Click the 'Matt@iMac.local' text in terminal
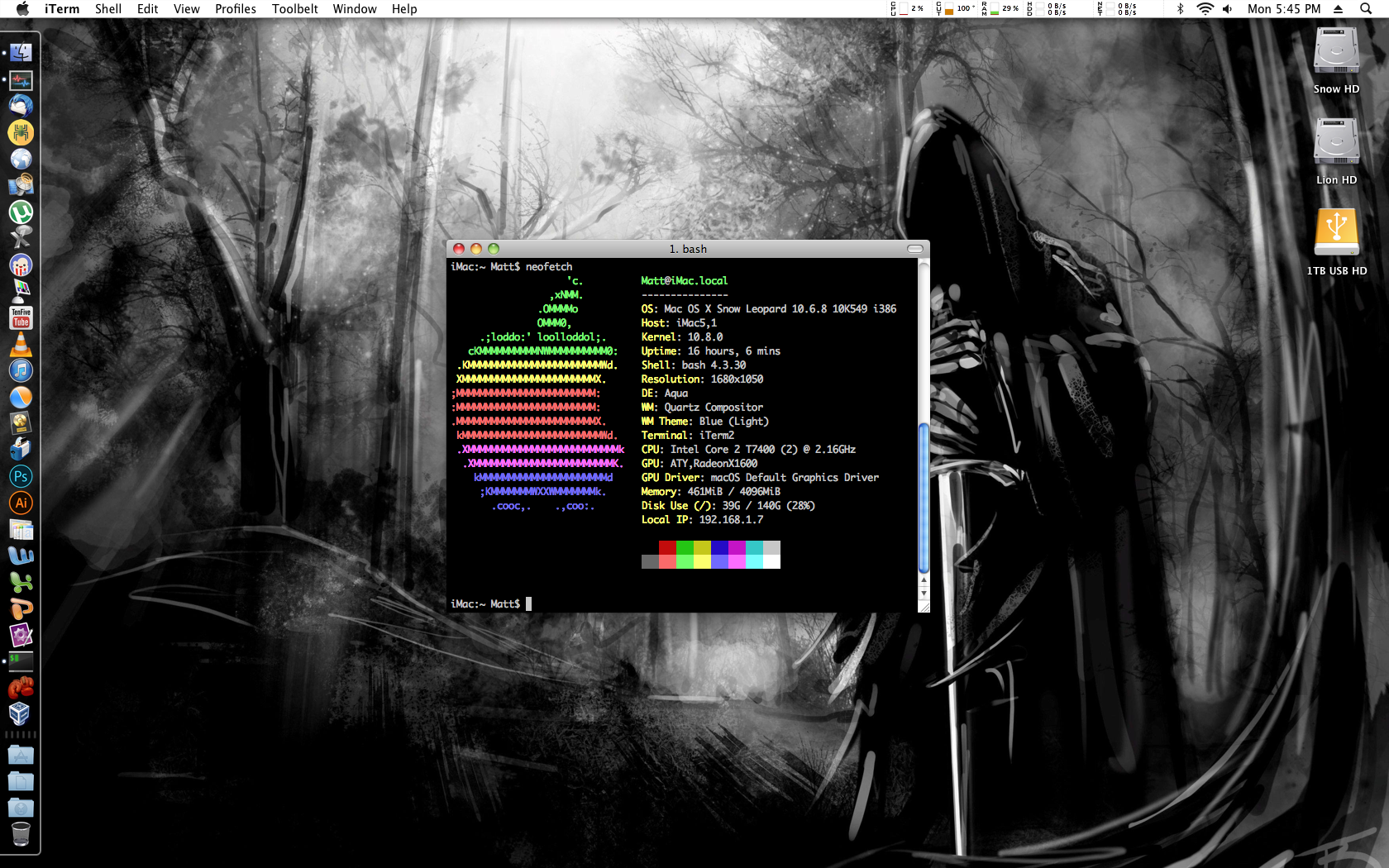Image resolution: width=1389 pixels, height=868 pixels. pyautogui.click(x=685, y=281)
